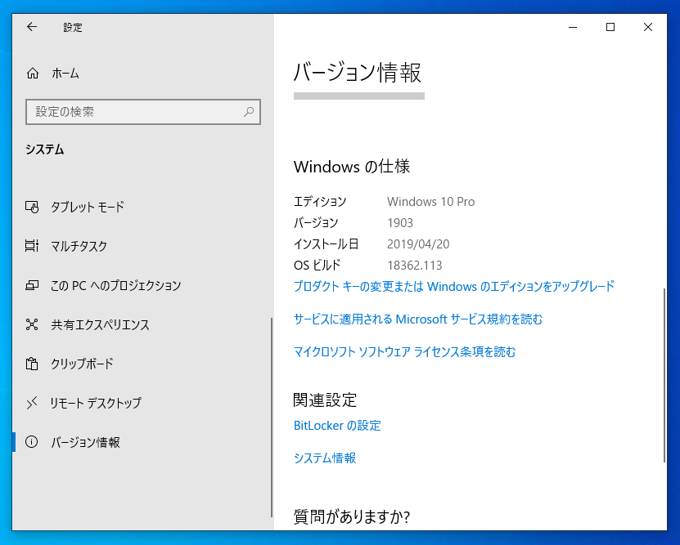Click the main content vertical scrollbar

(x=664, y=375)
